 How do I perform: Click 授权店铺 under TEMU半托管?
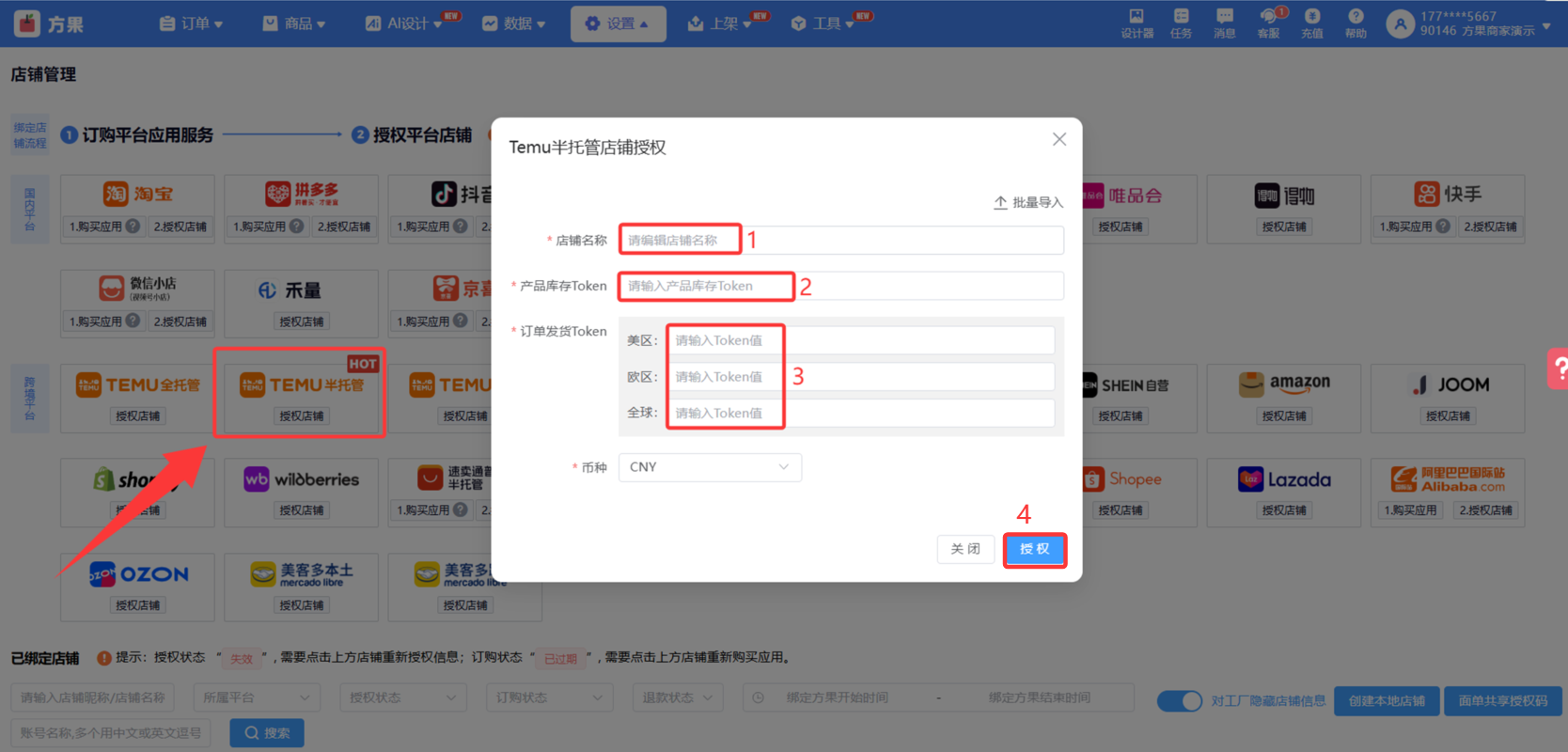[302, 415]
